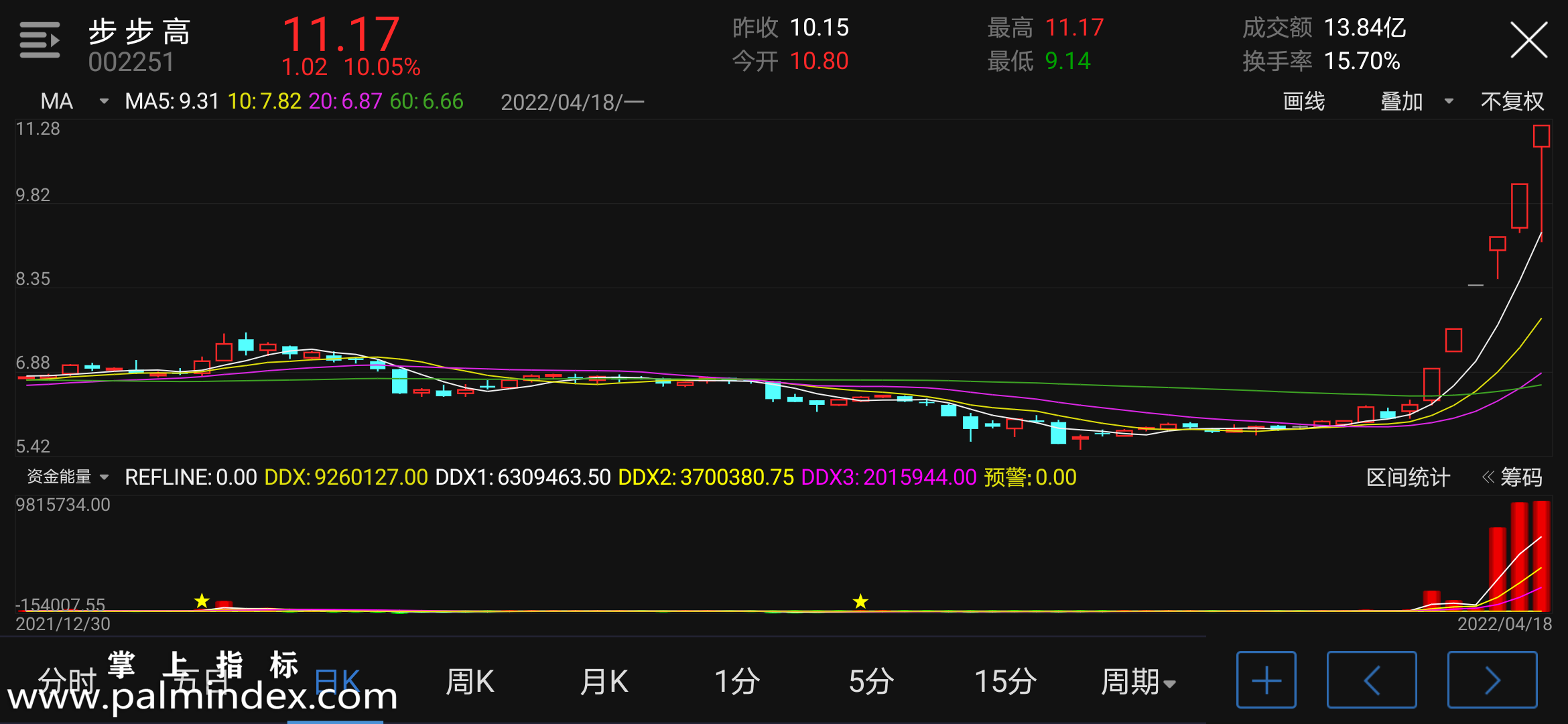Click first yellow star signal marker

(x=202, y=601)
